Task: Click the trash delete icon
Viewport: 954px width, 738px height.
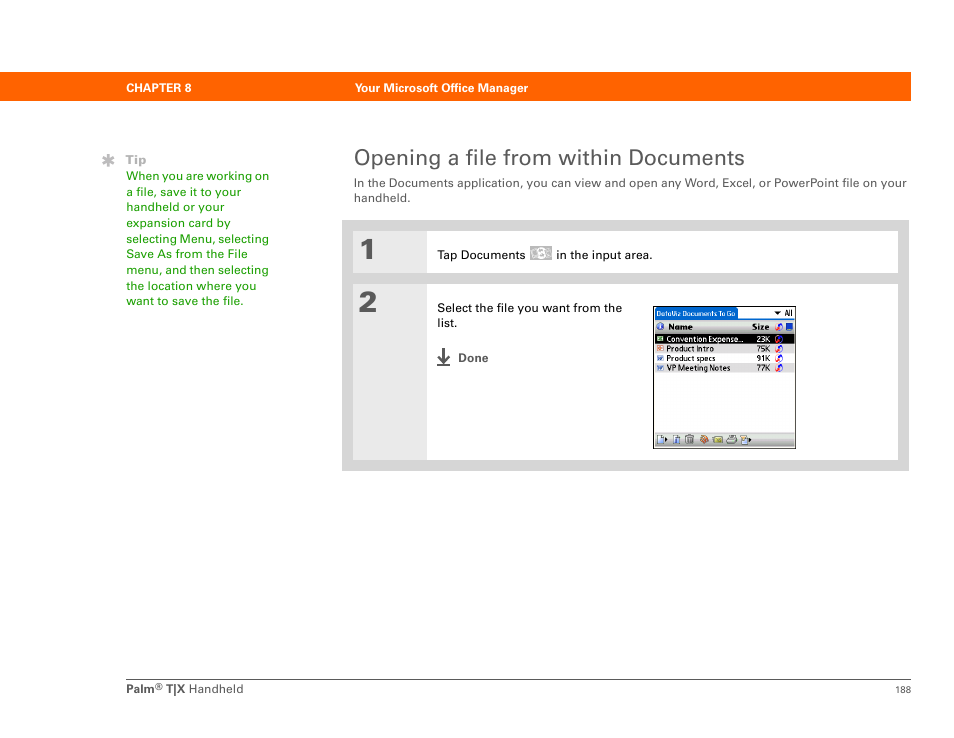Action: point(689,439)
